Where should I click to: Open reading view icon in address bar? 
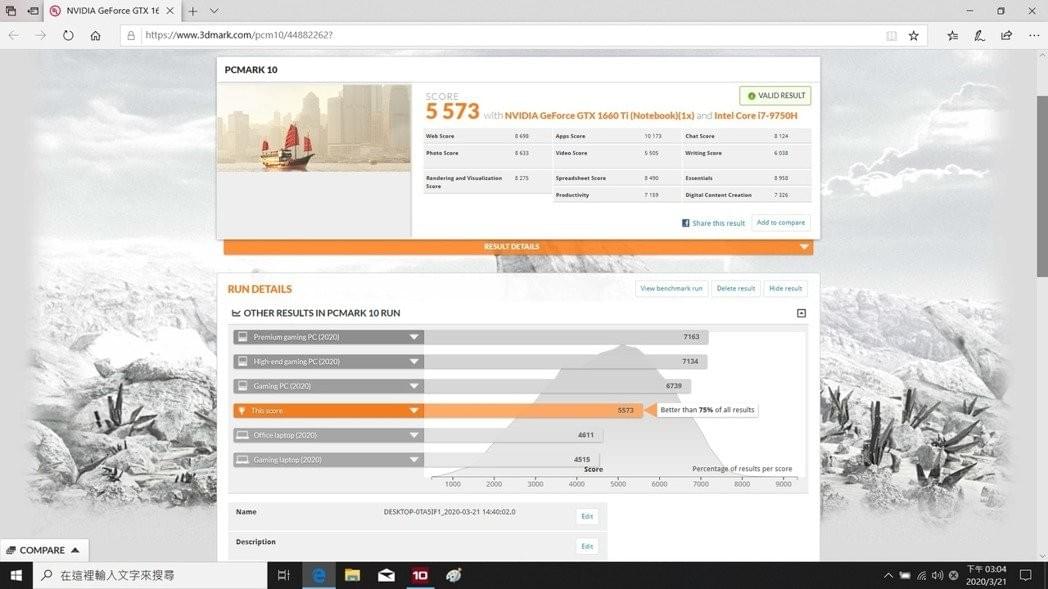891,35
